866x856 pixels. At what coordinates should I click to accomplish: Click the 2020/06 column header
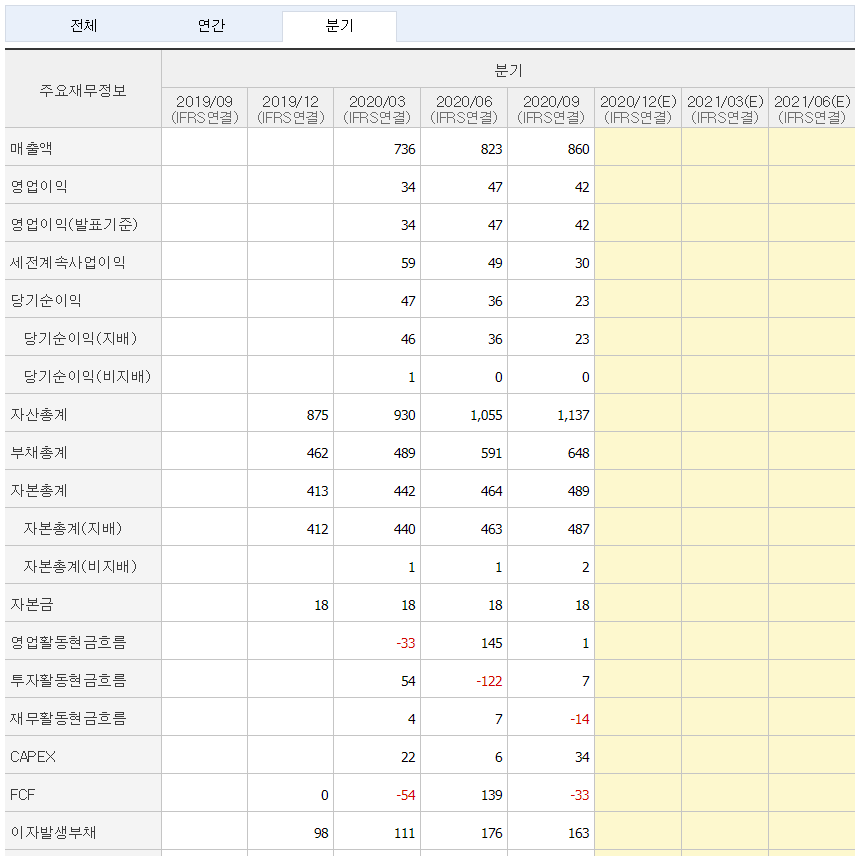(x=464, y=109)
